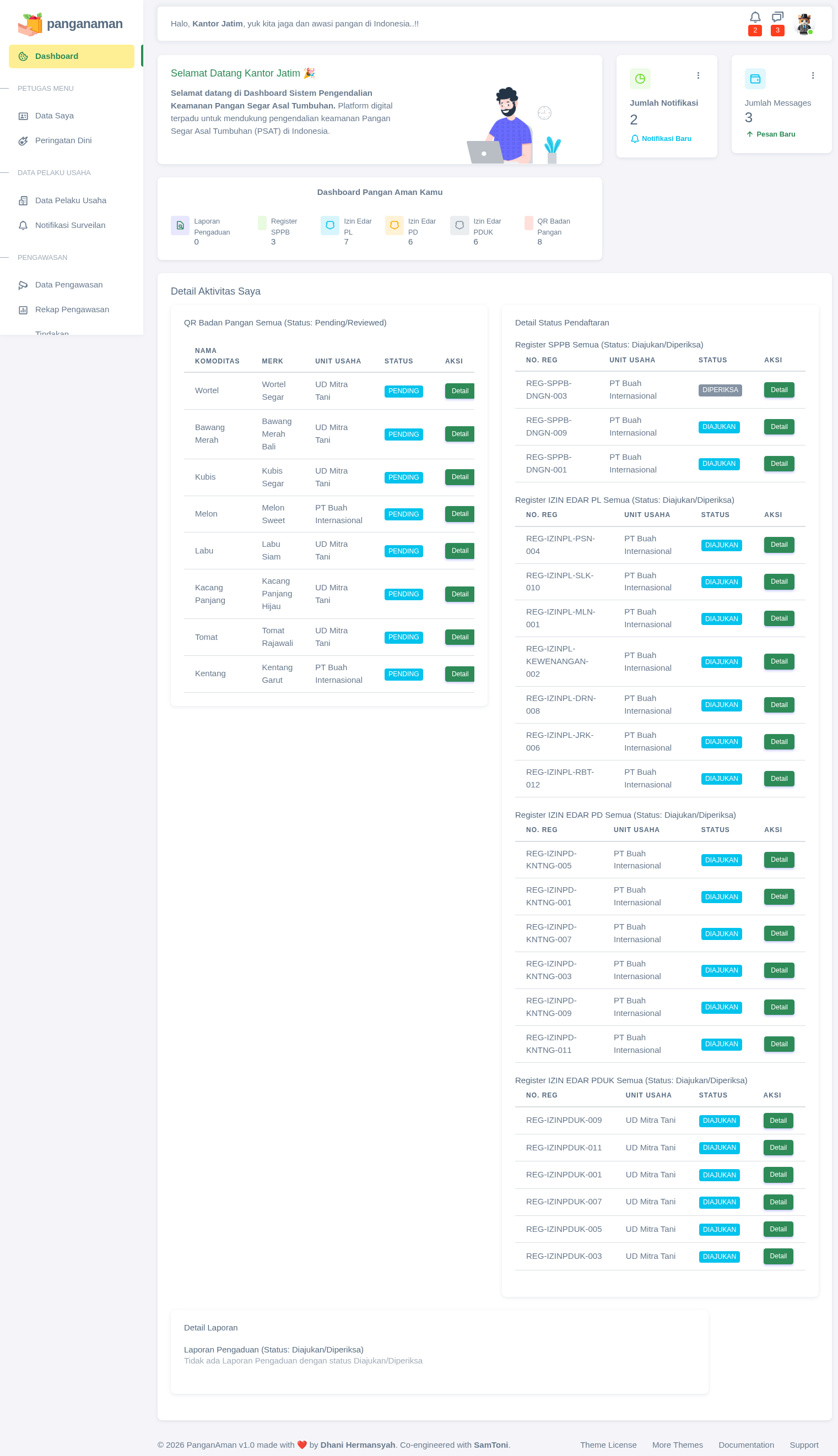Viewport: 838px width, 1456px height.
Task: Click the Data Pengawasan megaphone icon
Action: (x=23, y=285)
